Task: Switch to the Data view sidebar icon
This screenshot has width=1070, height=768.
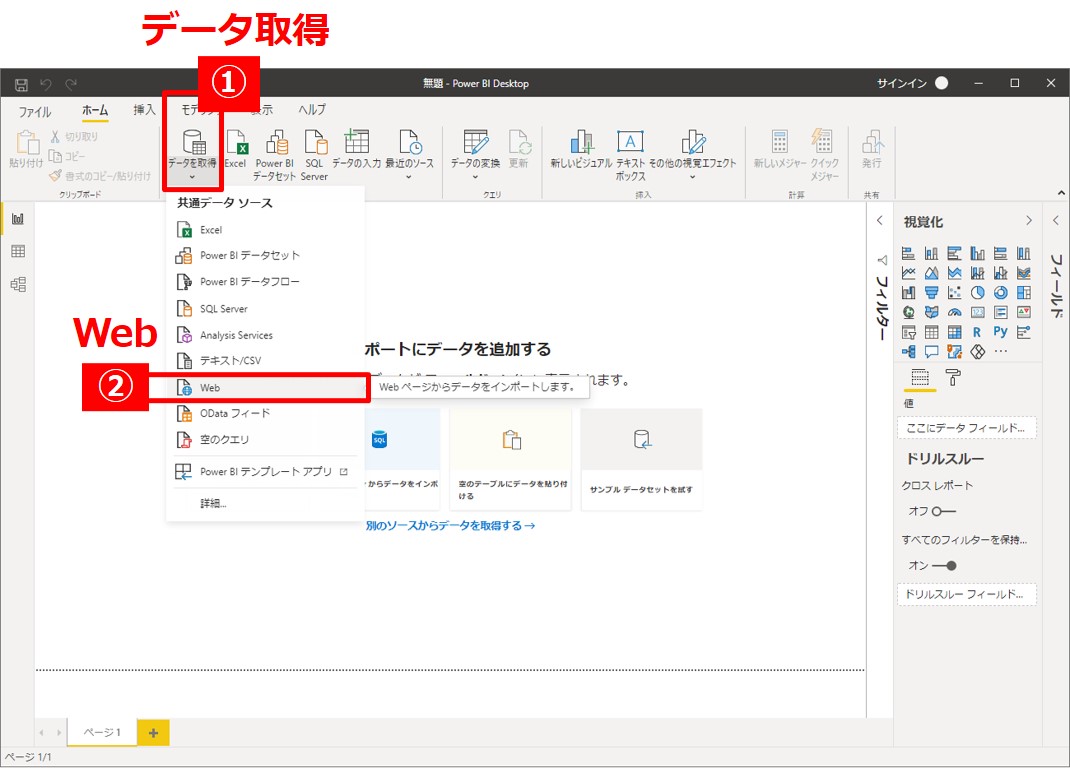Action: pos(17,252)
